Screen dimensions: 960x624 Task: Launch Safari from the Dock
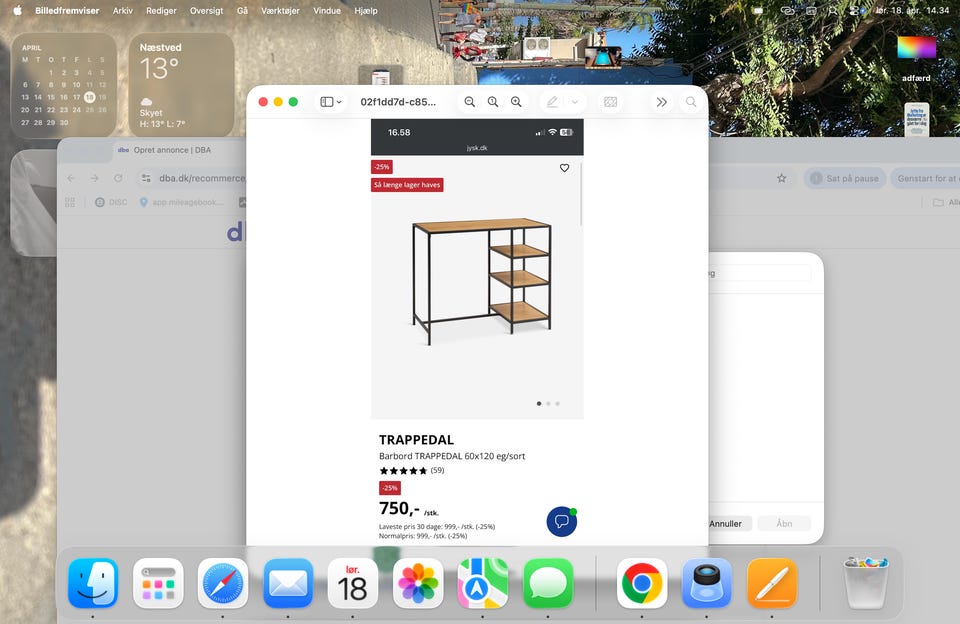coord(223,583)
